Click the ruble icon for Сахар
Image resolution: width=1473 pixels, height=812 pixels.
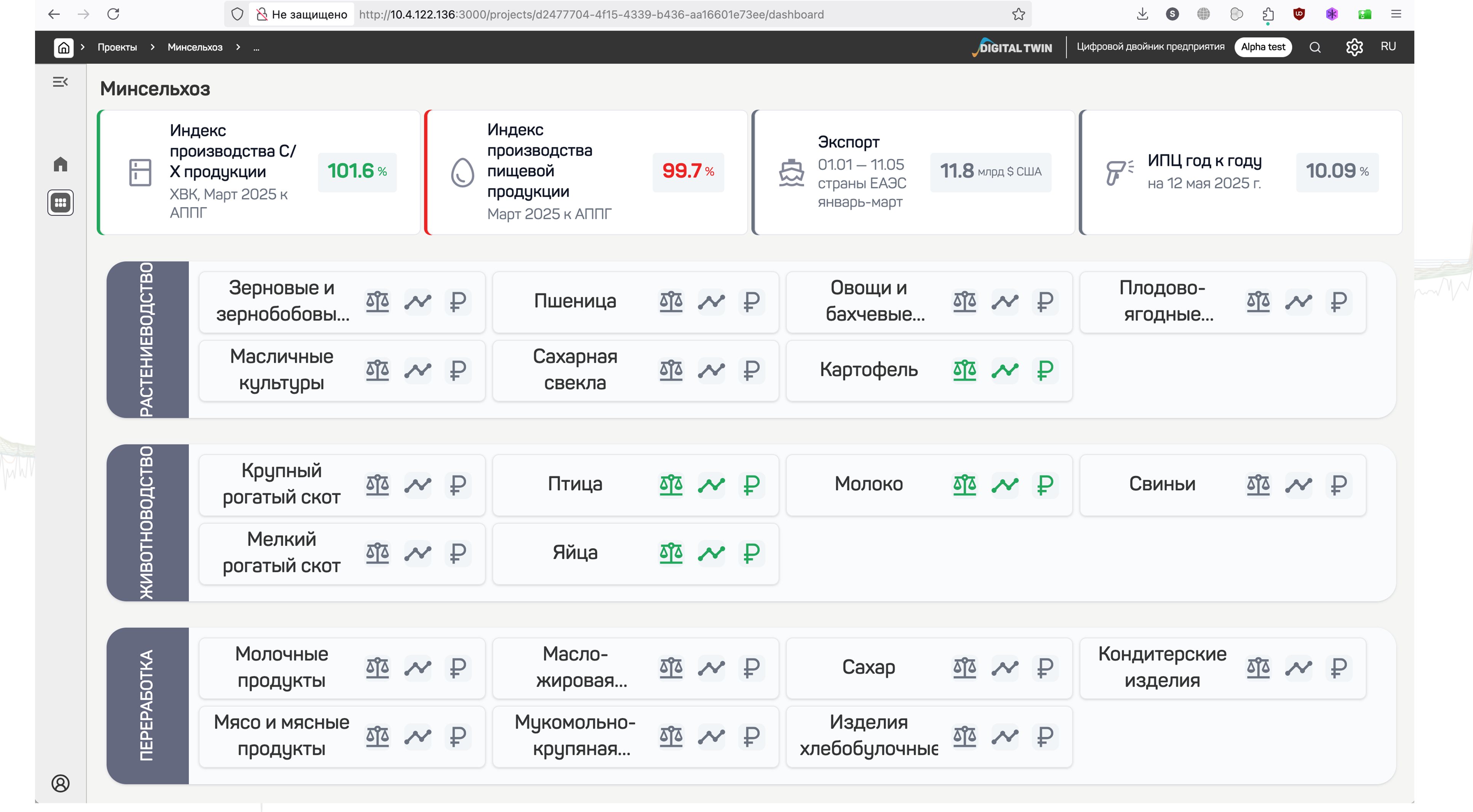click(x=1045, y=667)
